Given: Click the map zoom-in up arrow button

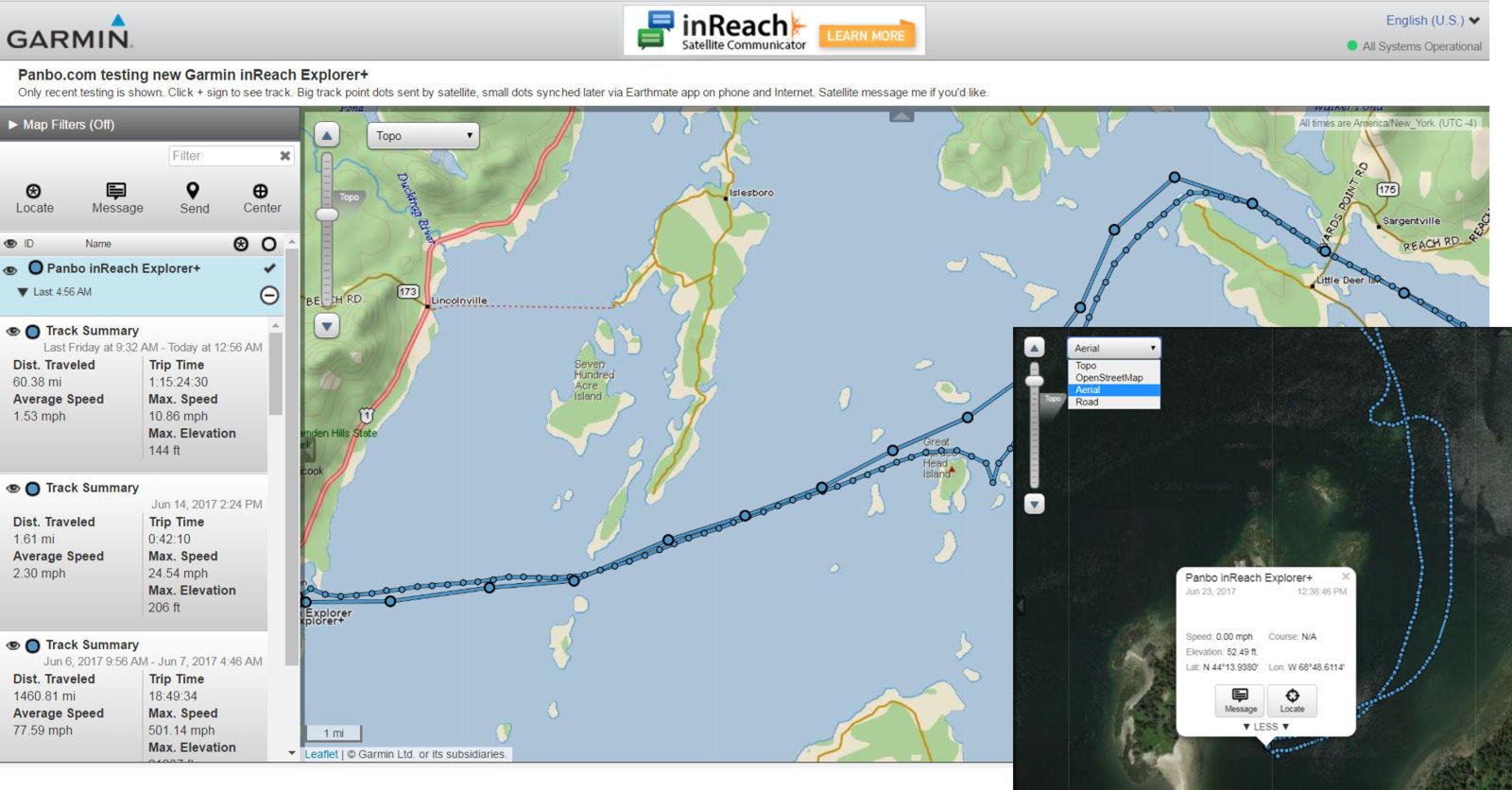Looking at the screenshot, I should tap(327, 135).
